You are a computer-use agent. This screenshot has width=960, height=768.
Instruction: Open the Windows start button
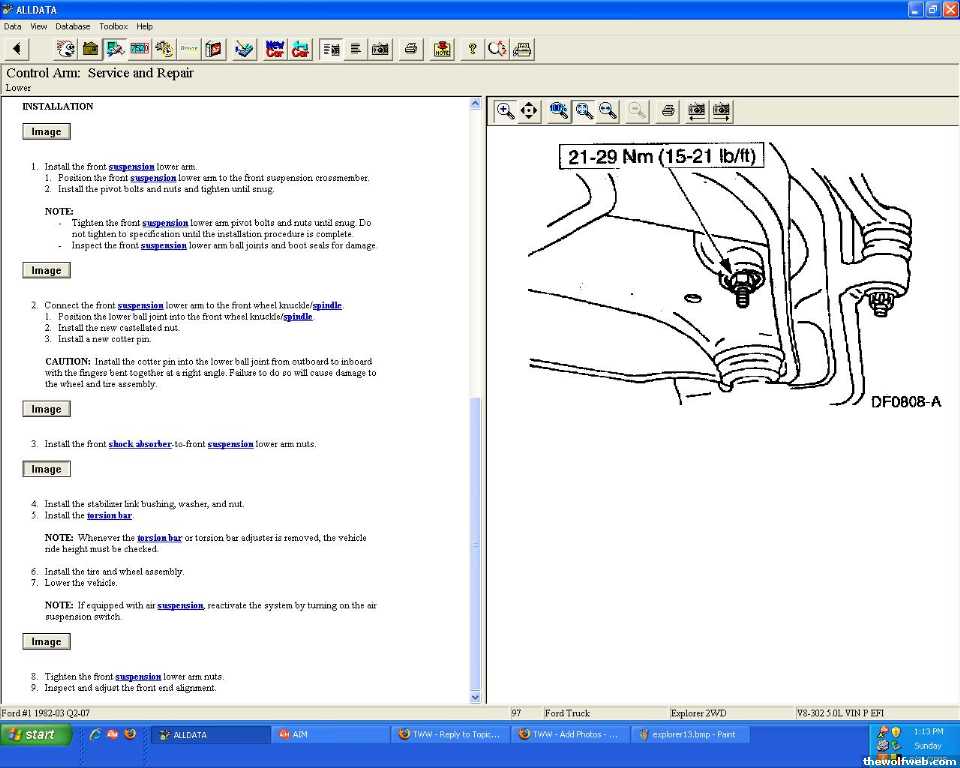point(36,734)
